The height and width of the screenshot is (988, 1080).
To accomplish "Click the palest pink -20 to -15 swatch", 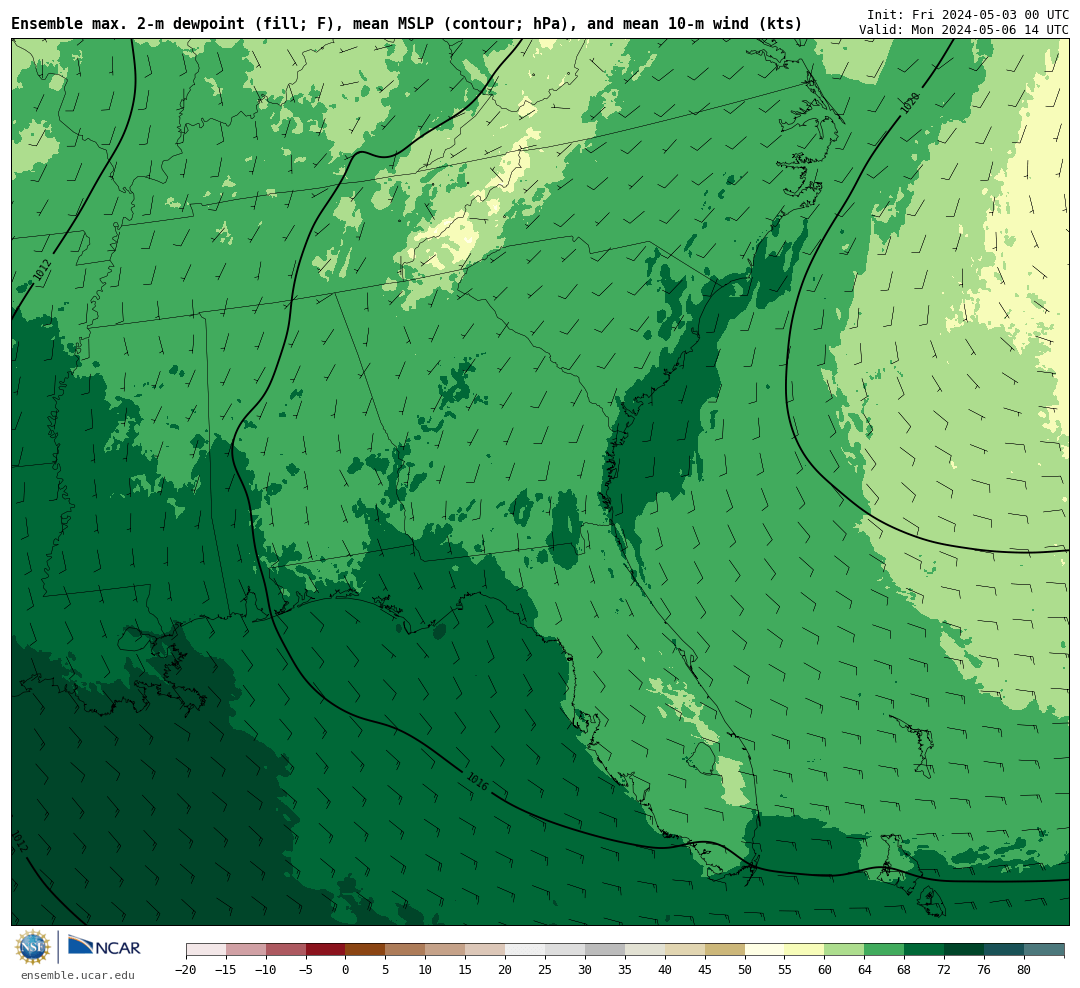I will click(206, 950).
